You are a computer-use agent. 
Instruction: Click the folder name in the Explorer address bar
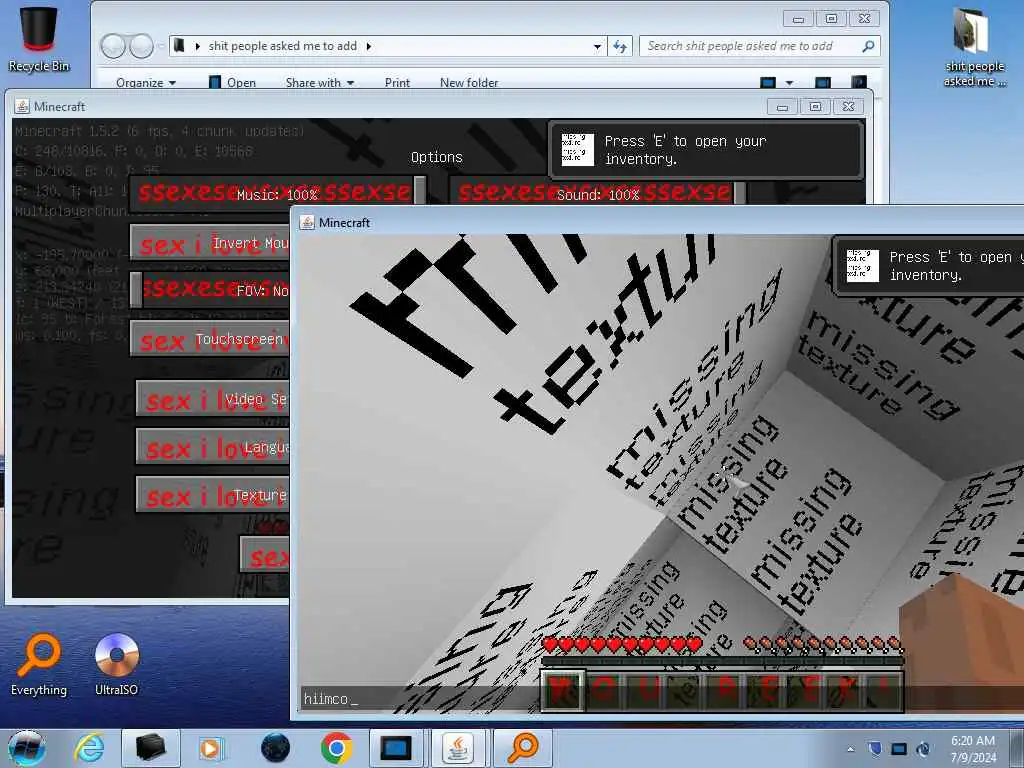[x=283, y=46]
